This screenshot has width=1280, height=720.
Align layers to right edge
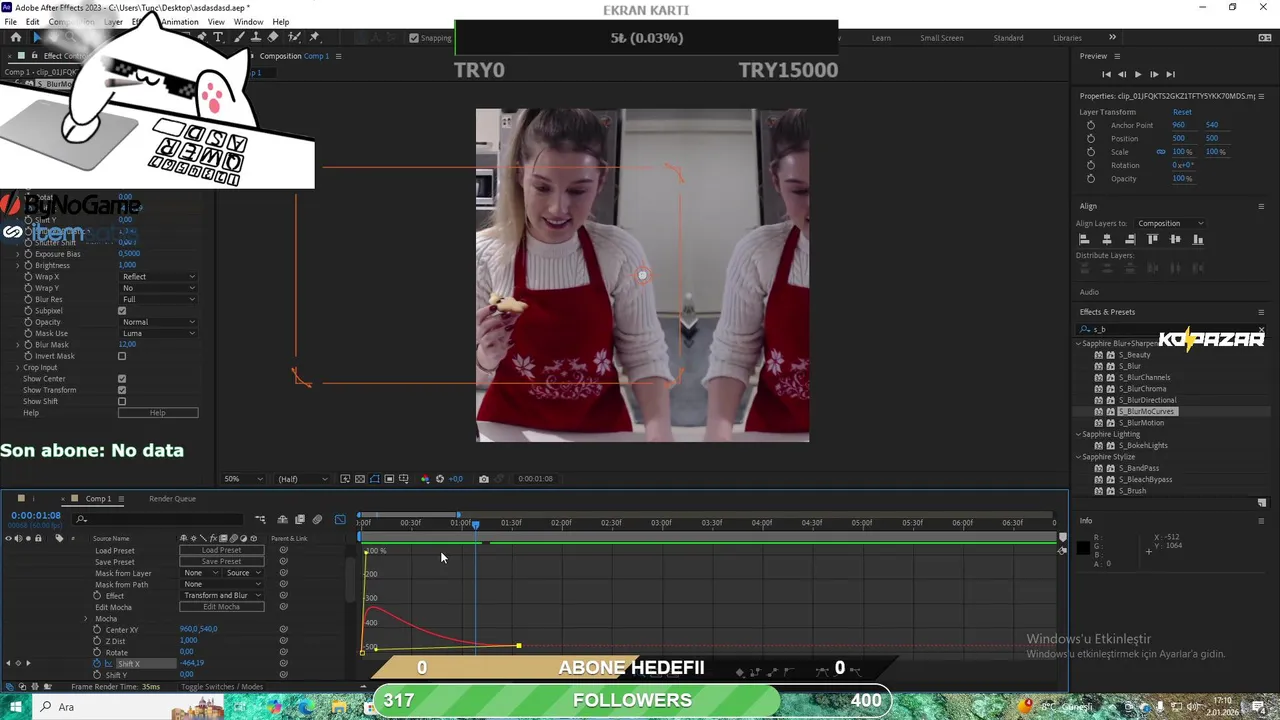(1130, 239)
